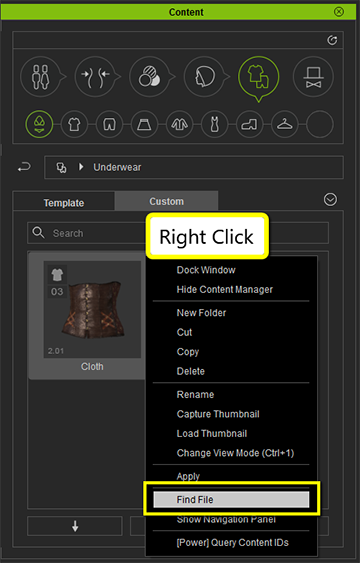Select Change View Mode (Ctrl+1)

235,453
